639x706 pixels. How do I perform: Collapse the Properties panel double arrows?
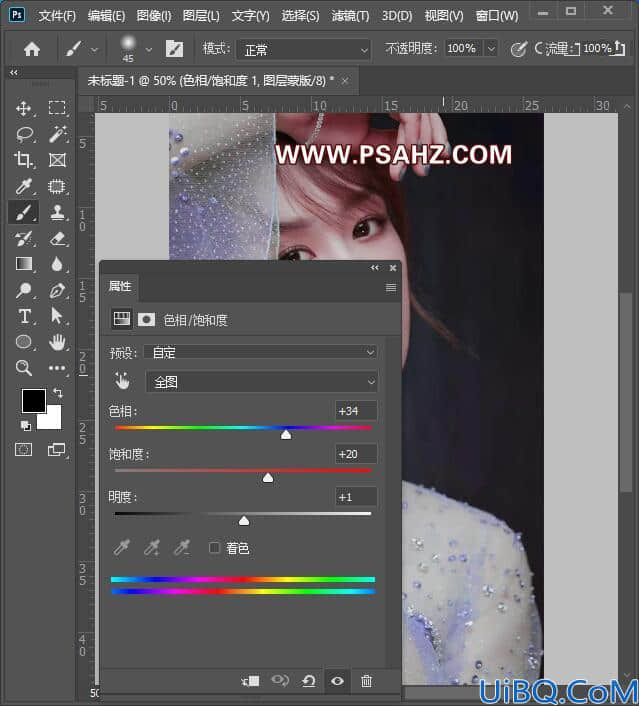point(375,268)
